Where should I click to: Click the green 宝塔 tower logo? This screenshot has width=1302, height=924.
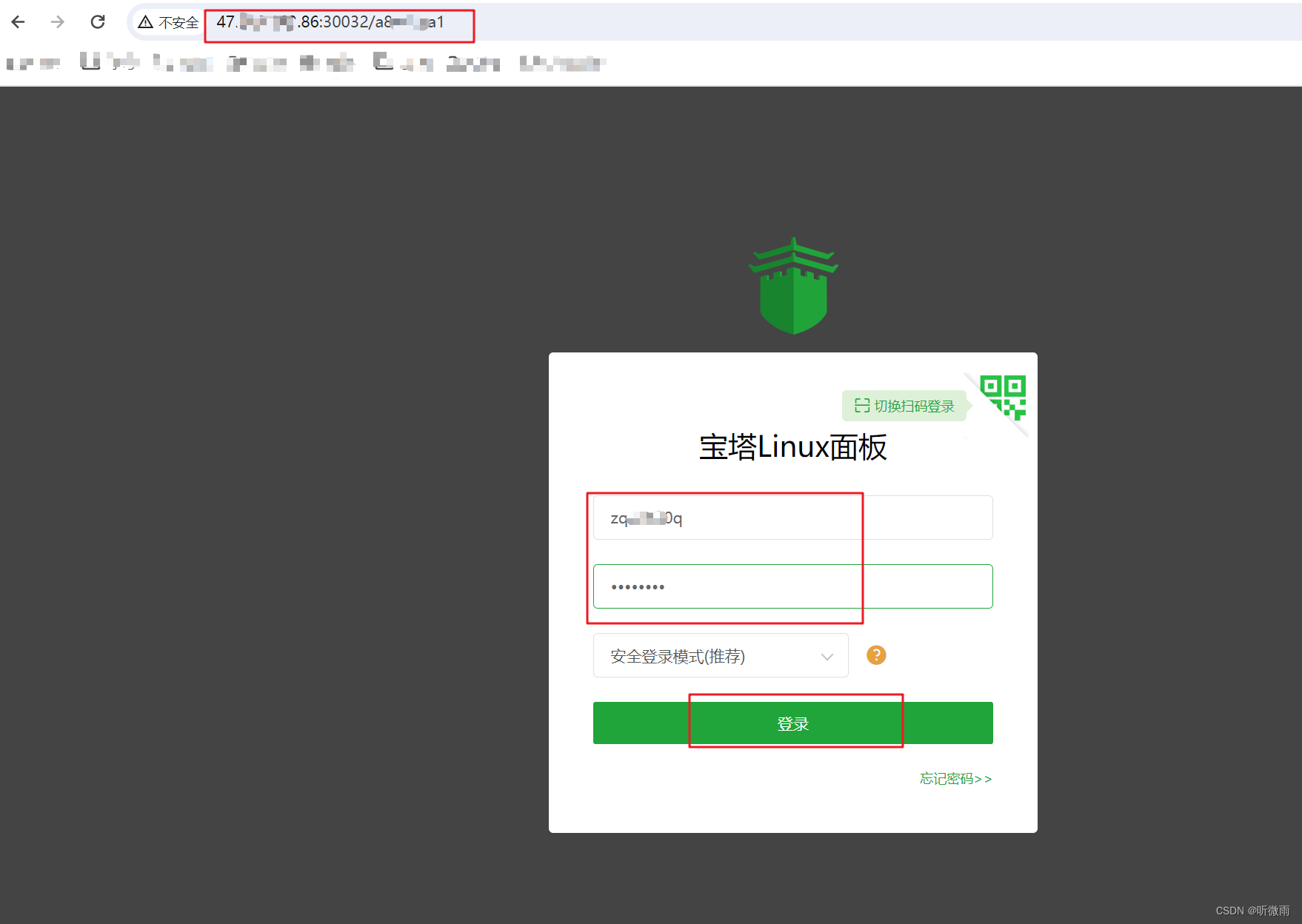tap(793, 286)
